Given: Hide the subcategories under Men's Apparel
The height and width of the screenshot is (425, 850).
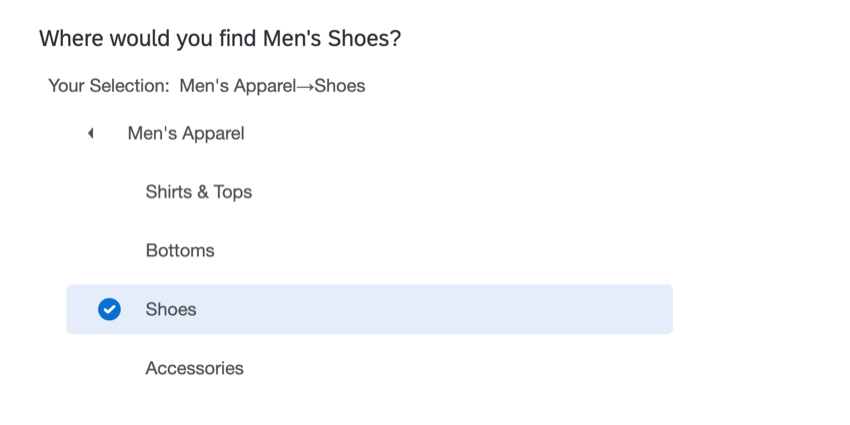Looking at the screenshot, I should 91,133.
